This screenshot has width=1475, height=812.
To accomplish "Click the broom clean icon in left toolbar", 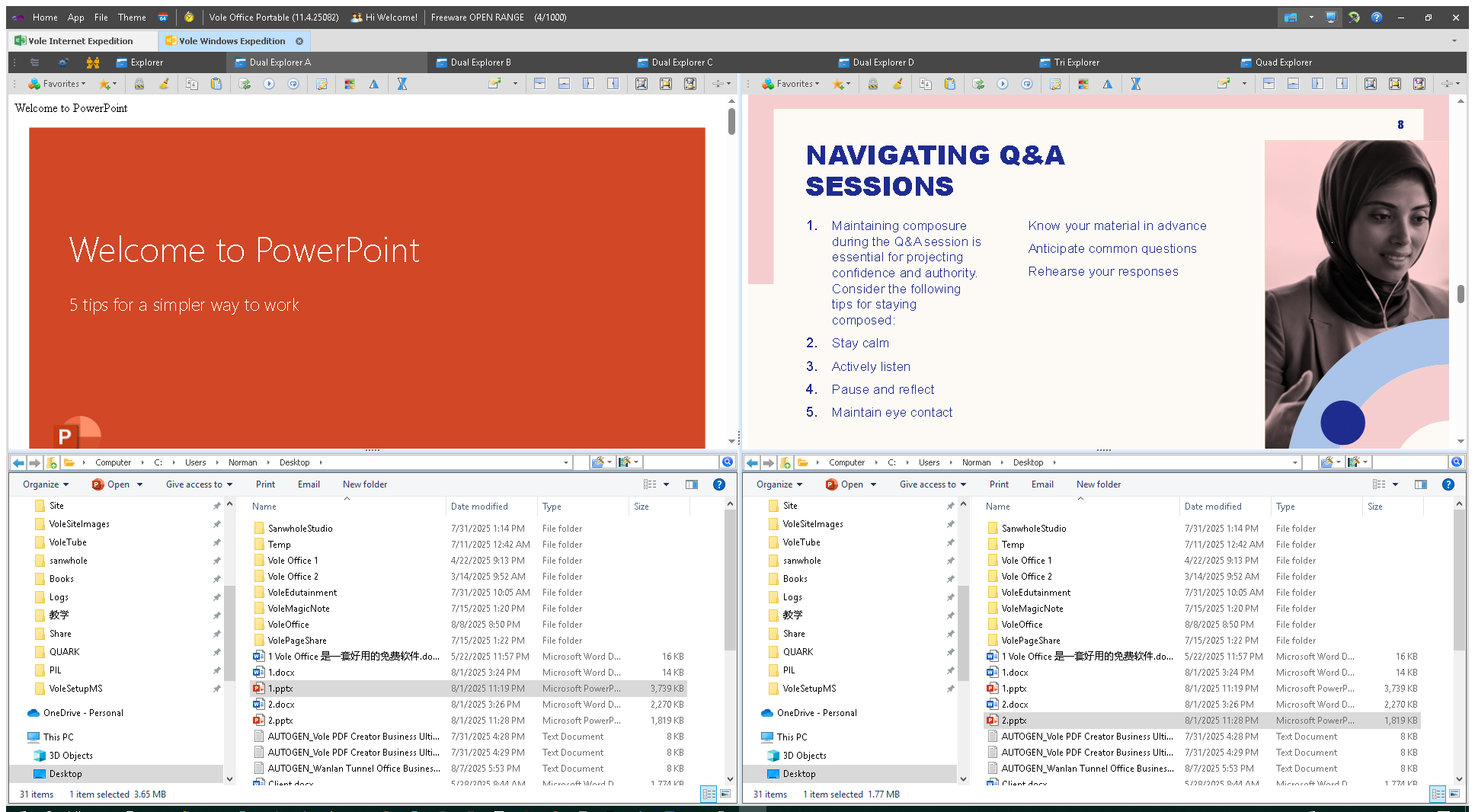I will tap(164, 84).
